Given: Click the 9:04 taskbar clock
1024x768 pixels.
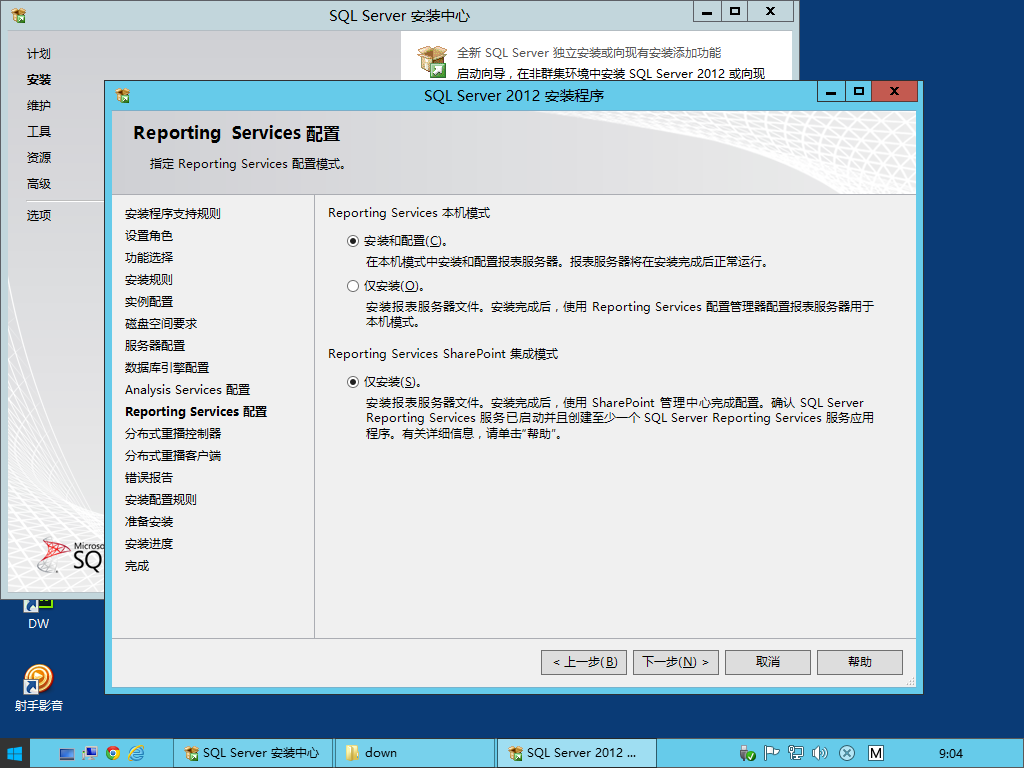Looking at the screenshot, I should (x=951, y=754).
